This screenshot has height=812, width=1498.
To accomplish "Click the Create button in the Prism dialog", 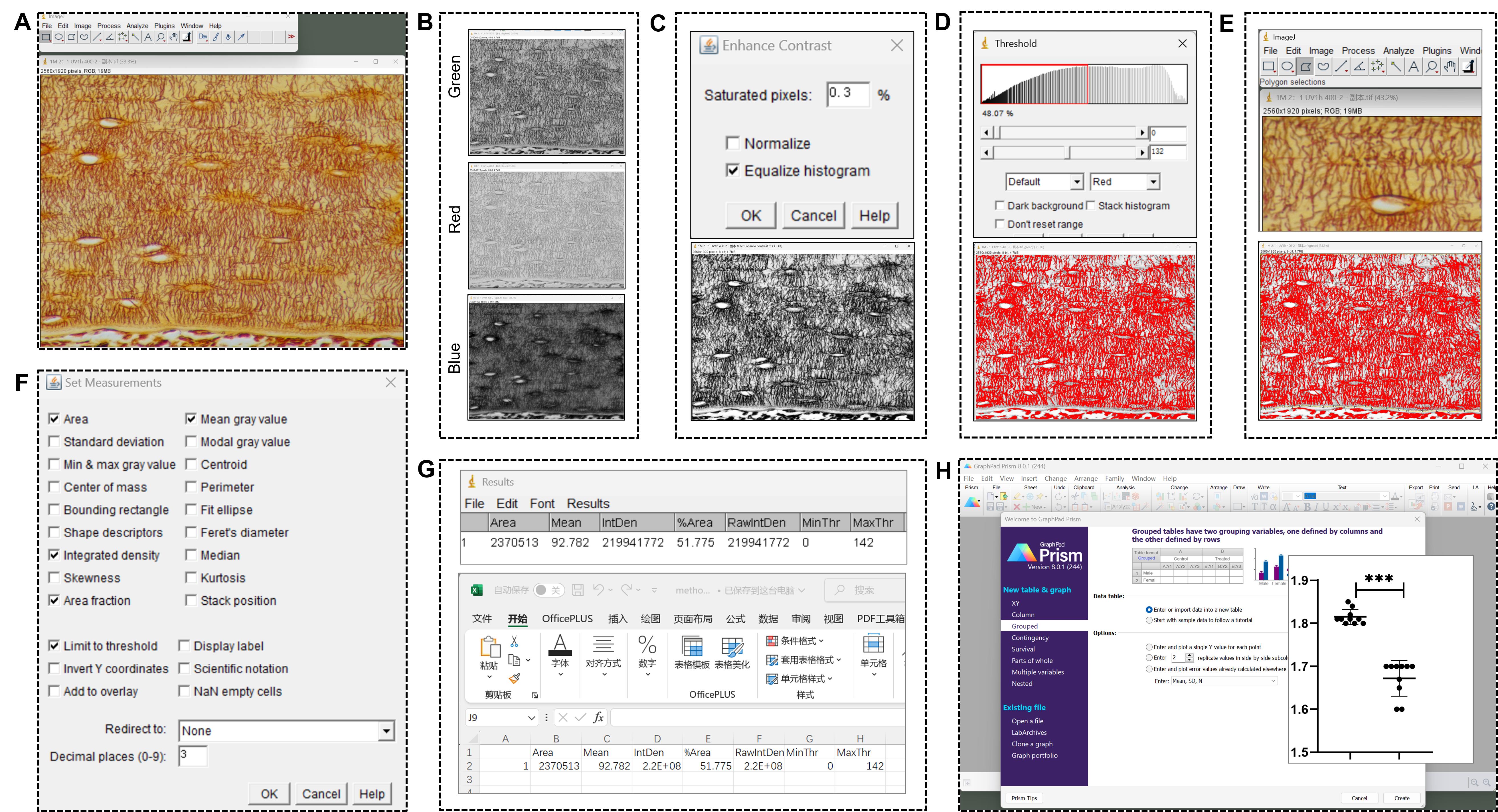I will (1402, 798).
